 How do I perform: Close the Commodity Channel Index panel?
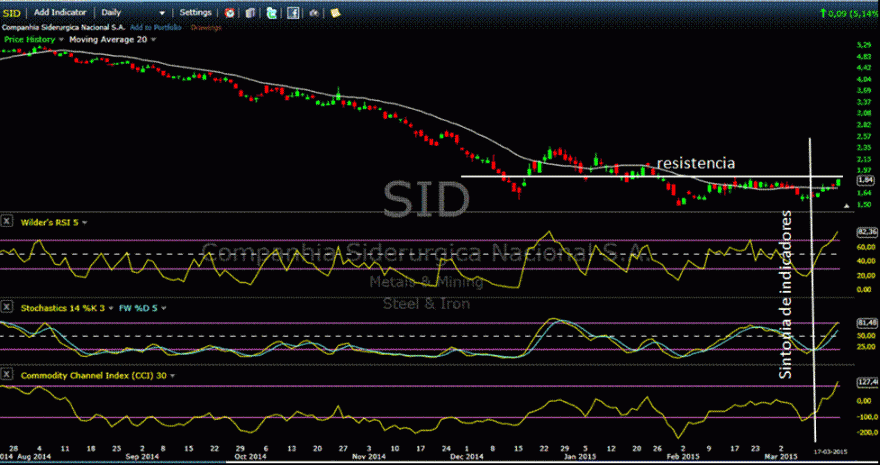tap(6, 375)
